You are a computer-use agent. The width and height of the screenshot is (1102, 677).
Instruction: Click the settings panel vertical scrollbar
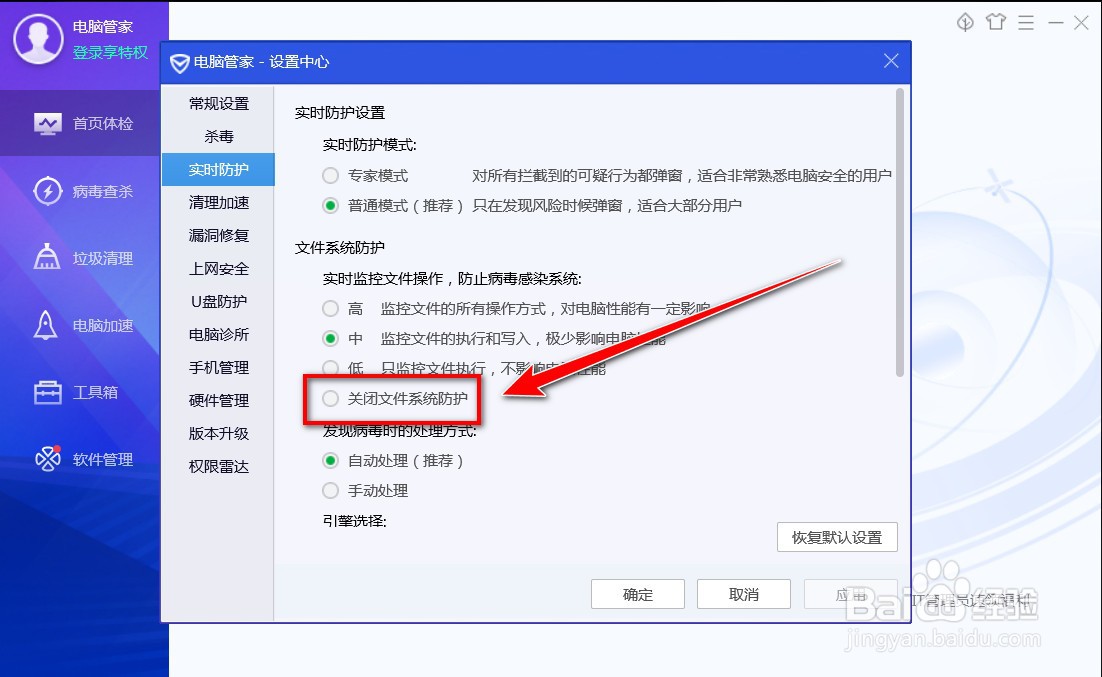point(900,233)
